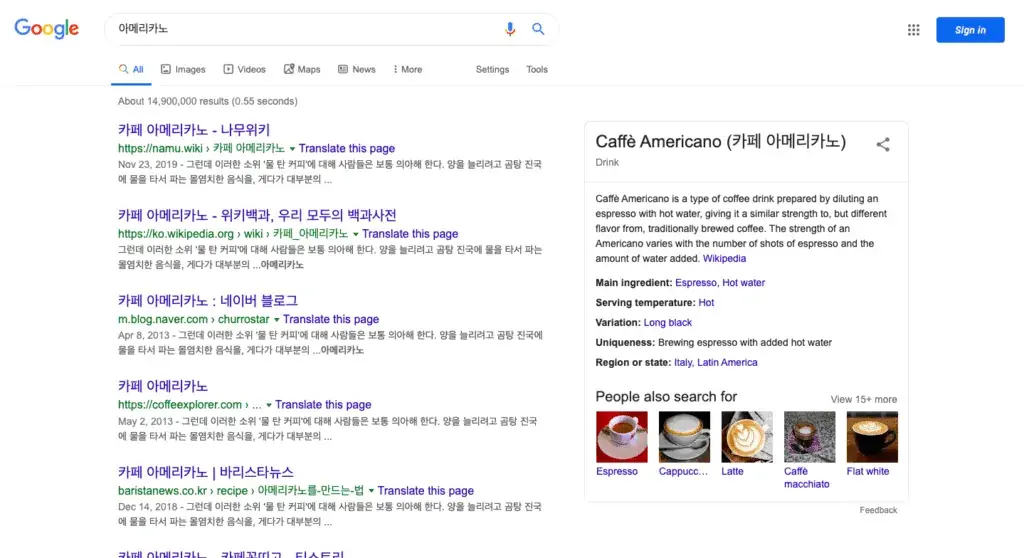The image size is (1024, 558).
Task: Switch to the Videos tab
Action: point(245,69)
